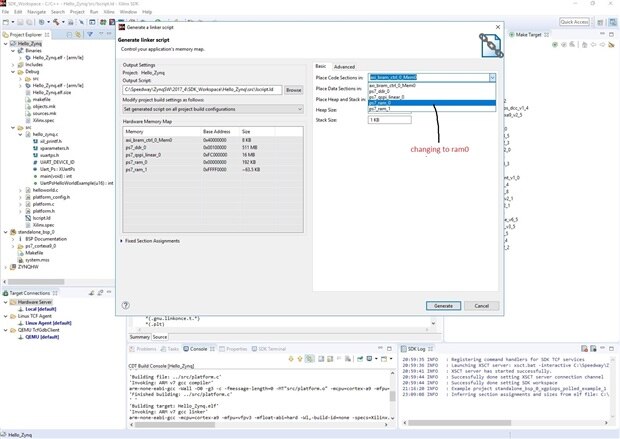Select ps7_ram_0 in dropdown list
This screenshot has height=439, width=620.
(382, 102)
